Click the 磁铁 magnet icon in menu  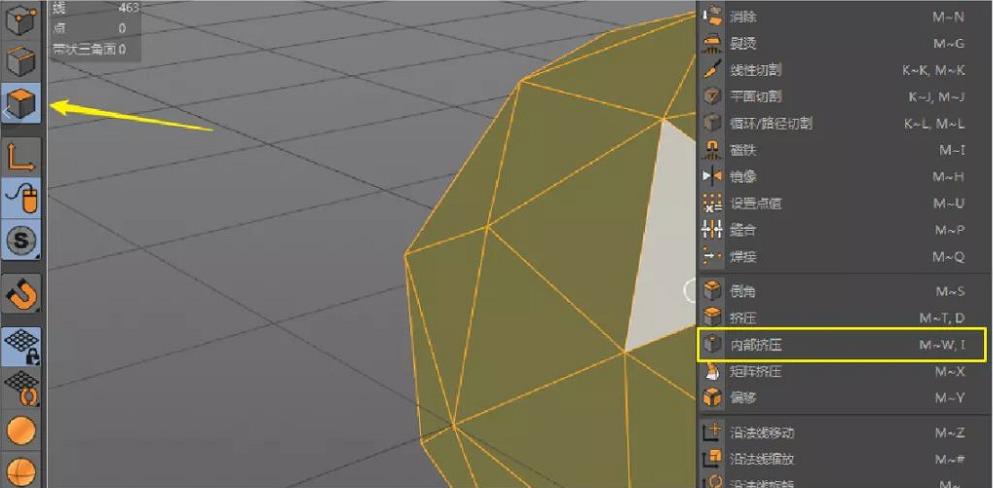coord(713,150)
